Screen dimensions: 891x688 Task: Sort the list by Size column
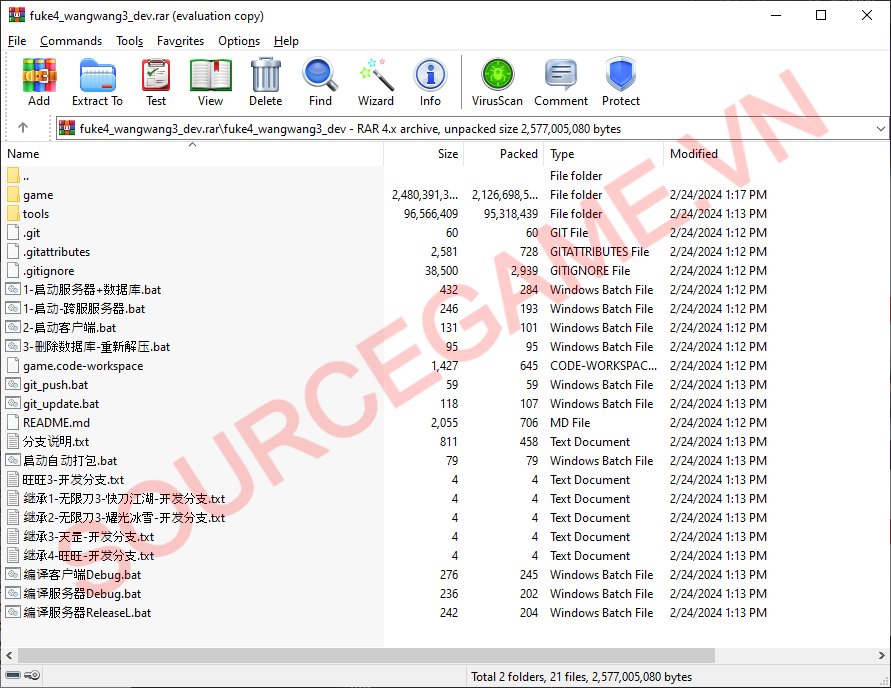click(x=448, y=154)
